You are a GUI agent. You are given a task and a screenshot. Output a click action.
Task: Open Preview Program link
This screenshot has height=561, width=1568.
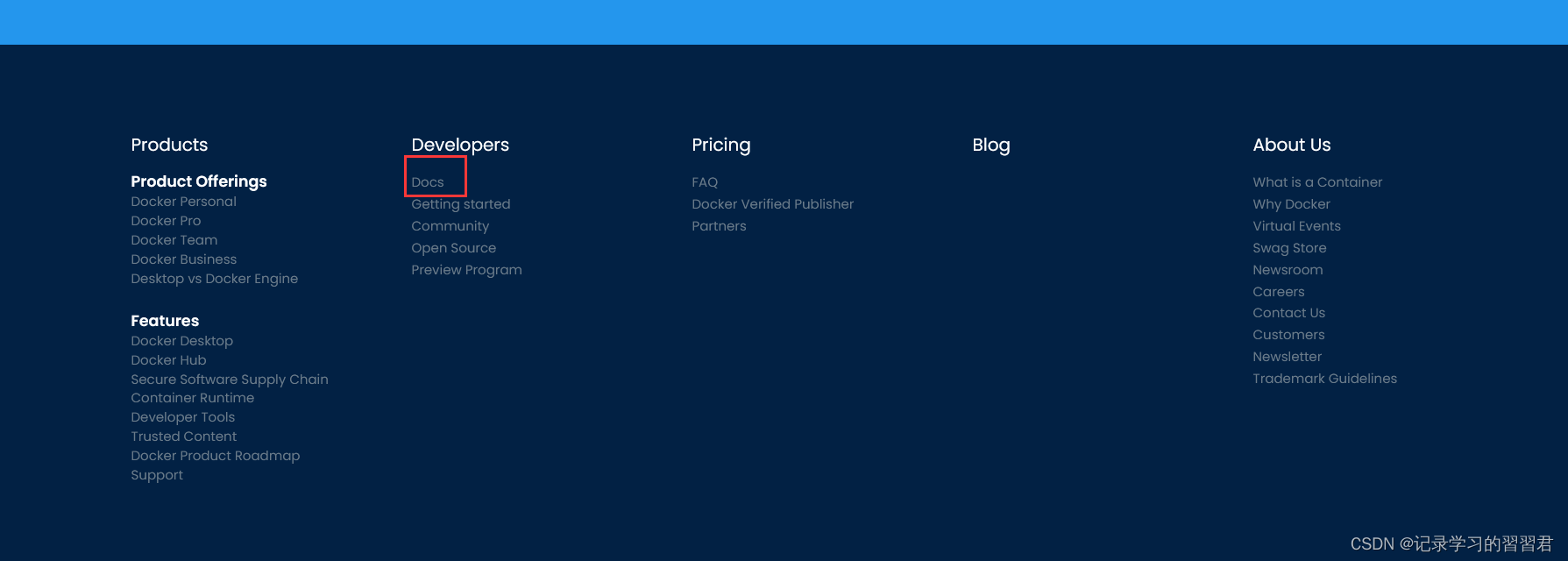(x=466, y=270)
